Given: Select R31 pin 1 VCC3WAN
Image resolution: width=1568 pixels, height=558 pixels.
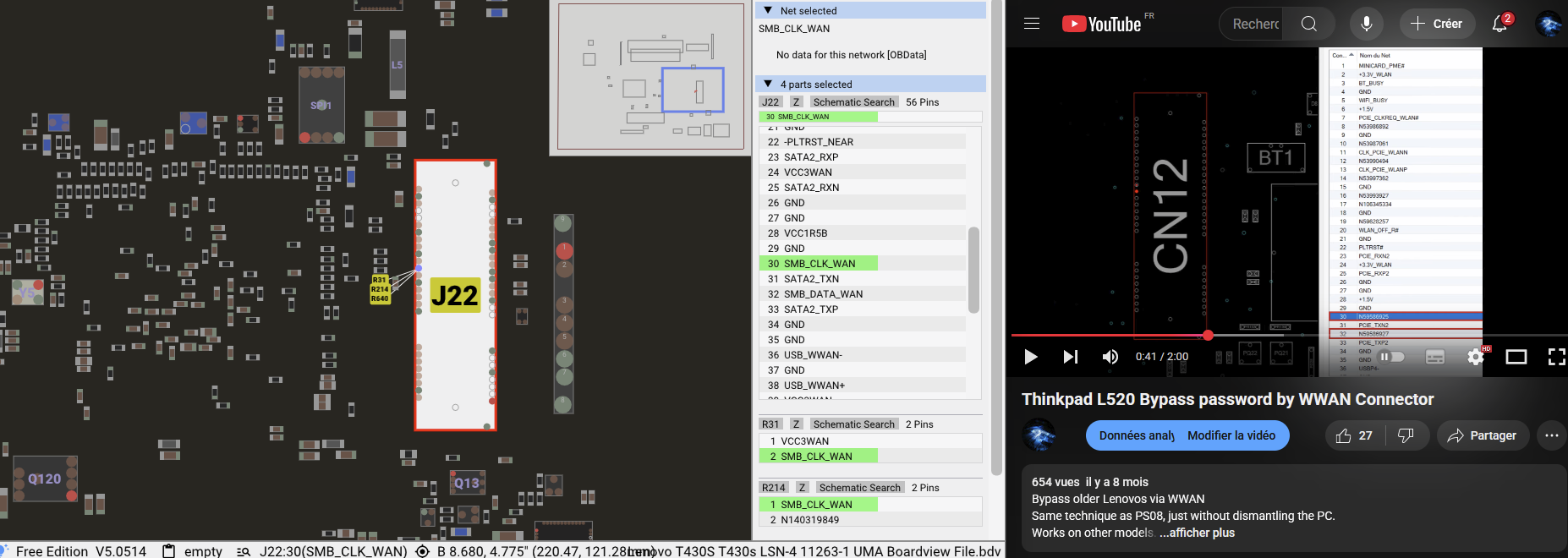Looking at the screenshot, I should point(870,440).
